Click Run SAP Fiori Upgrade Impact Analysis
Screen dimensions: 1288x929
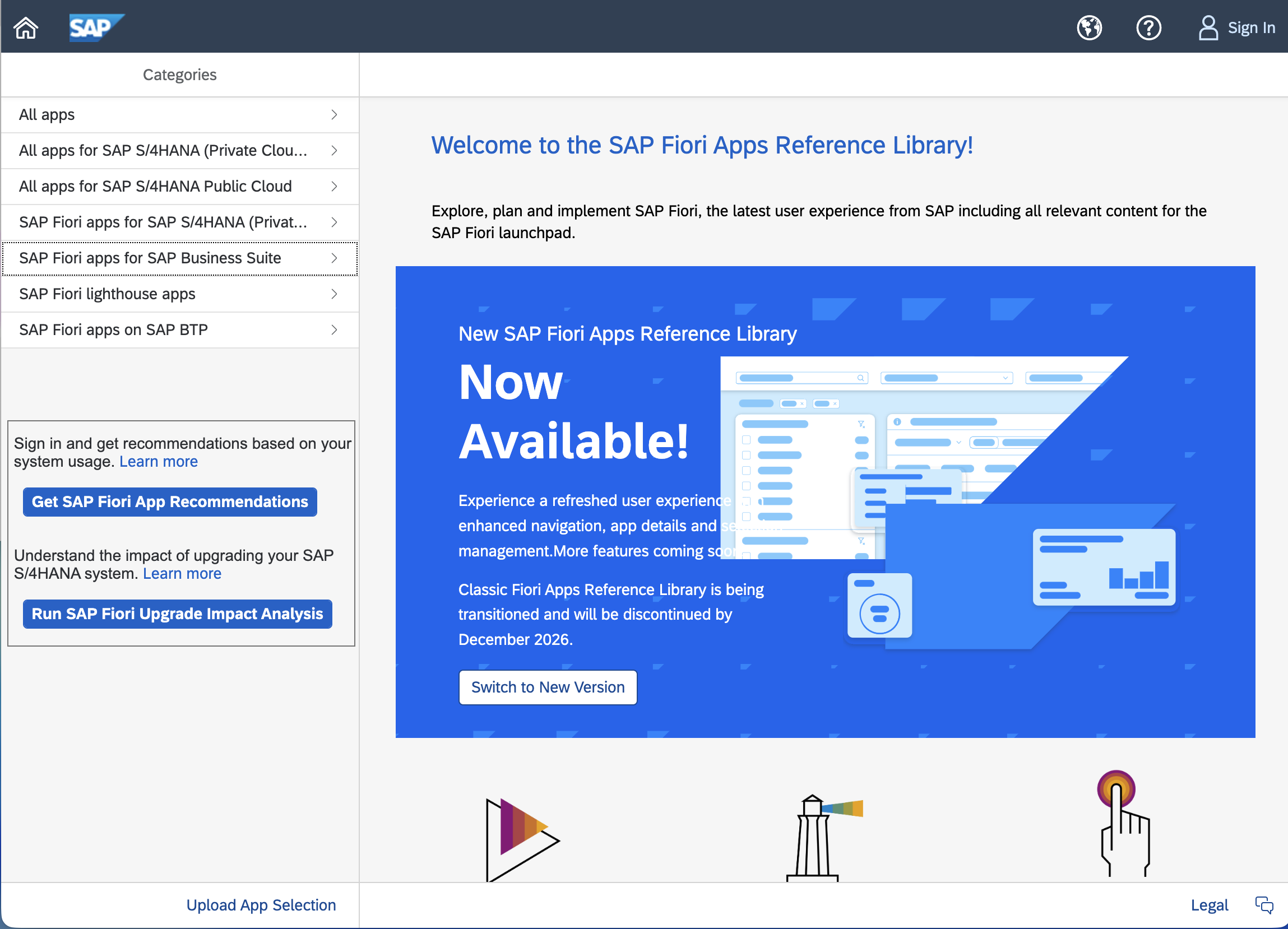tap(177, 614)
